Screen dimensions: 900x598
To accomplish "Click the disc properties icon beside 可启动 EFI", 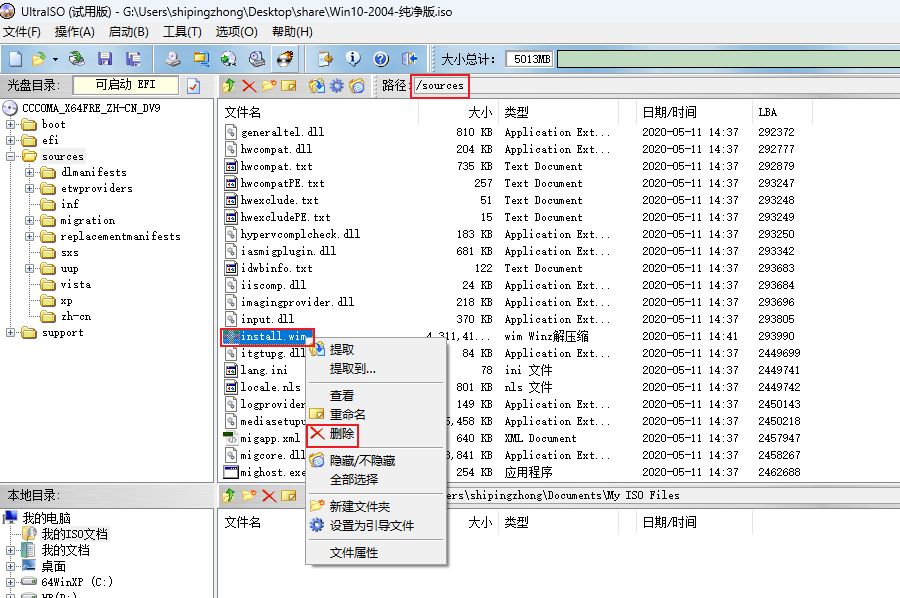I will point(194,86).
